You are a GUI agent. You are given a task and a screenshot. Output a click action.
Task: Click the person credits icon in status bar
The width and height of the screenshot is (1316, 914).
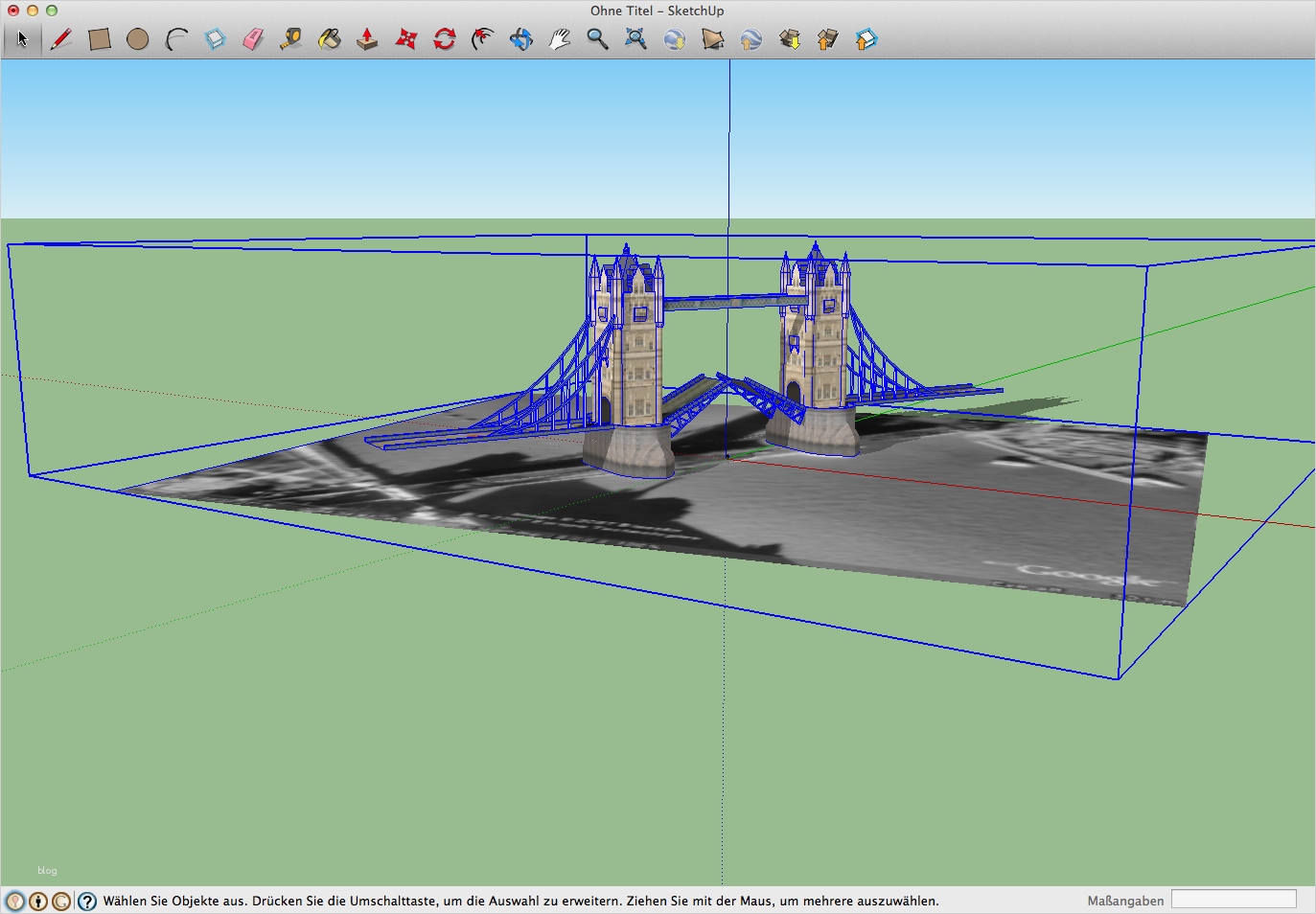point(38,902)
